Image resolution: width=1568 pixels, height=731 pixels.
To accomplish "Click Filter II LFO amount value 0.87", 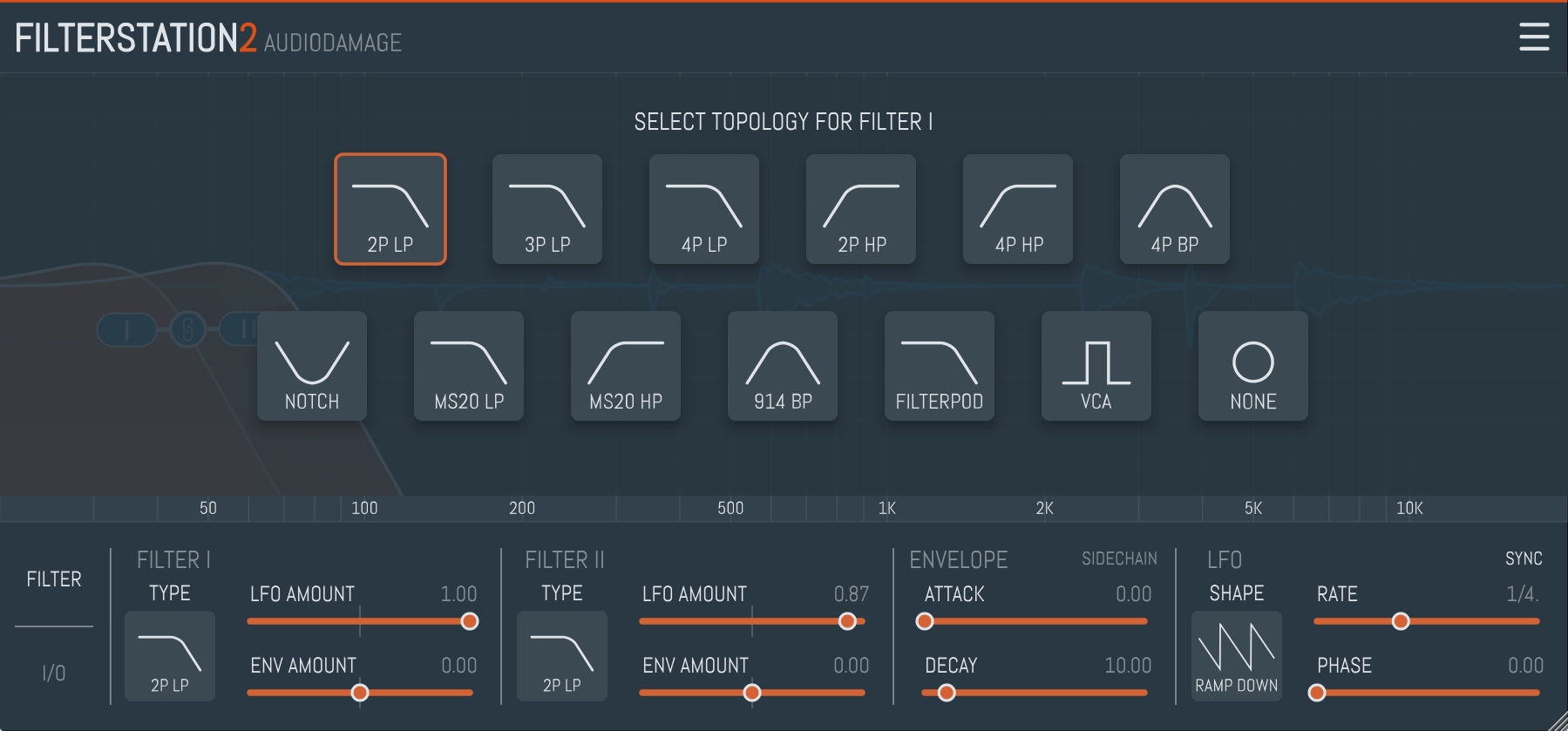I will [851, 594].
